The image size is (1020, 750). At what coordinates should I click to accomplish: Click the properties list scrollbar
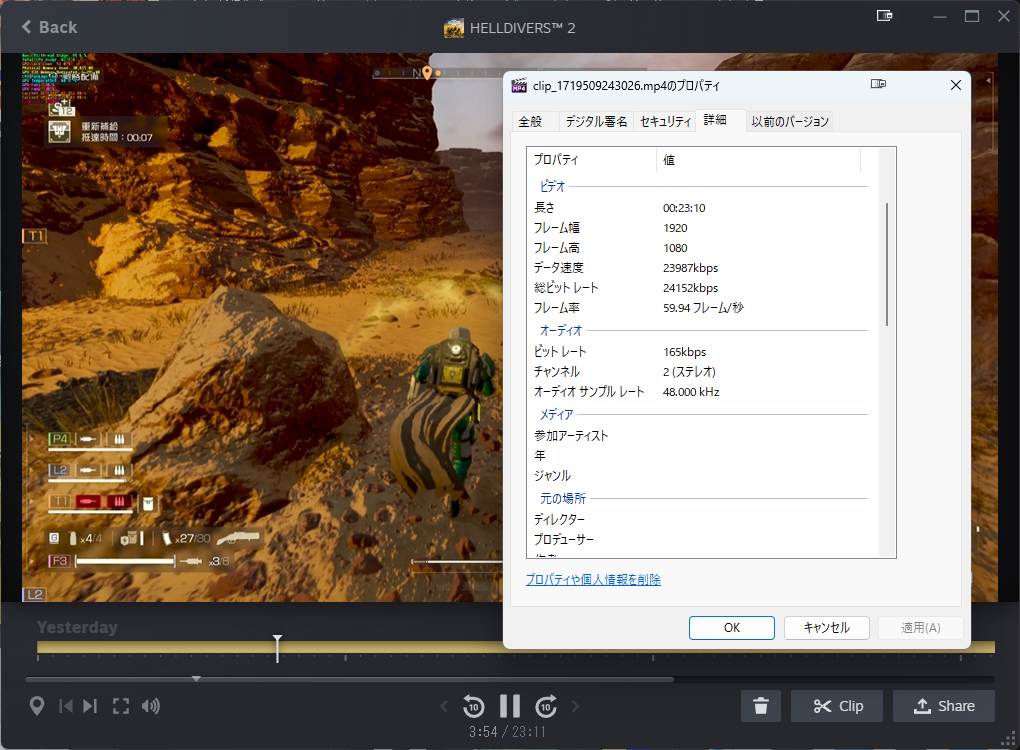[x=887, y=264]
